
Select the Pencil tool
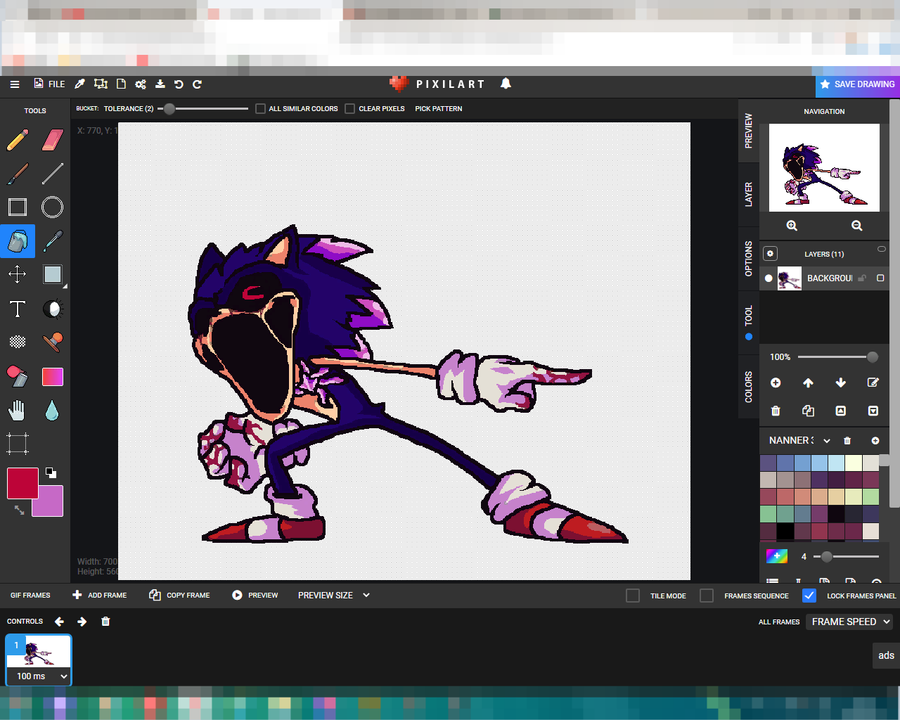click(17, 140)
